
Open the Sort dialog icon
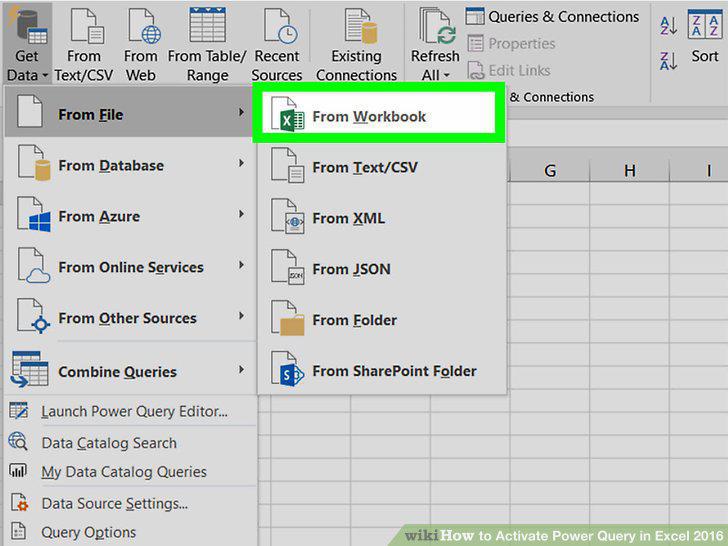(x=704, y=24)
